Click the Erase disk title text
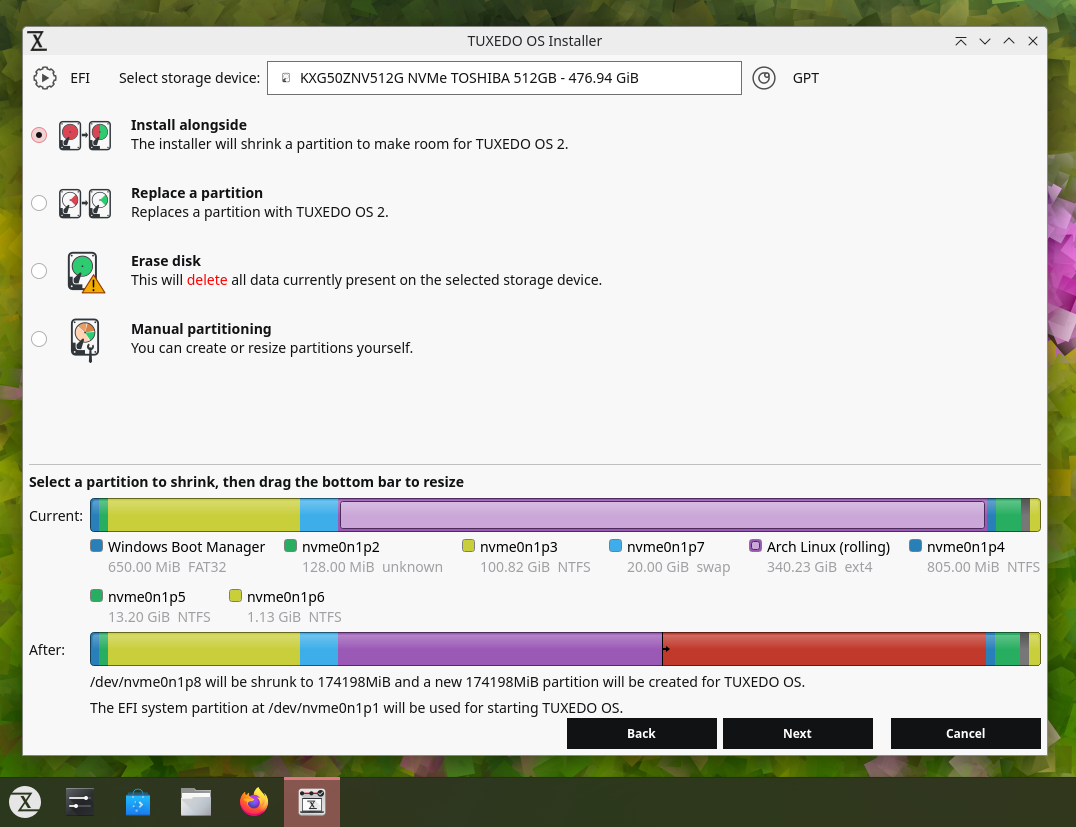 [166, 261]
